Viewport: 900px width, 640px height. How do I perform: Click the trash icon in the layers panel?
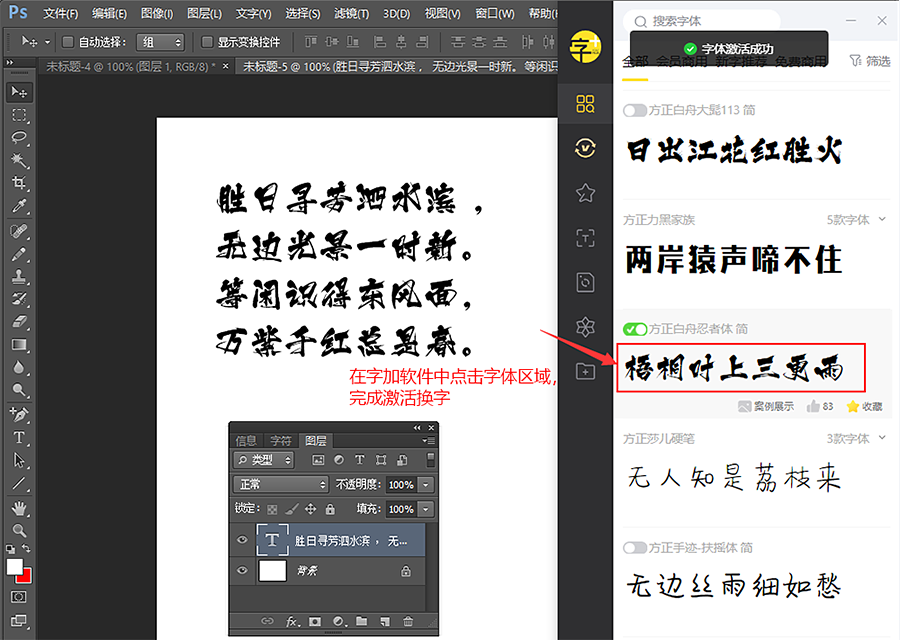409,621
